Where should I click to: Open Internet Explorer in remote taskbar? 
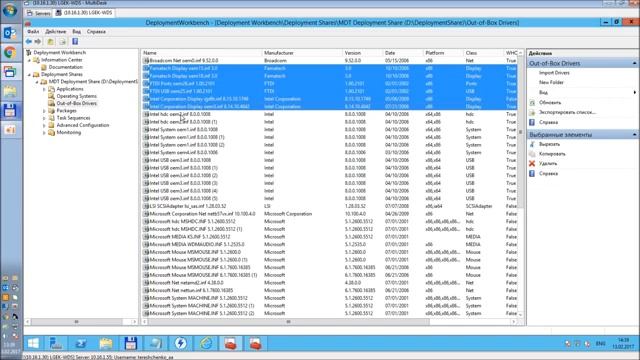[206, 343]
